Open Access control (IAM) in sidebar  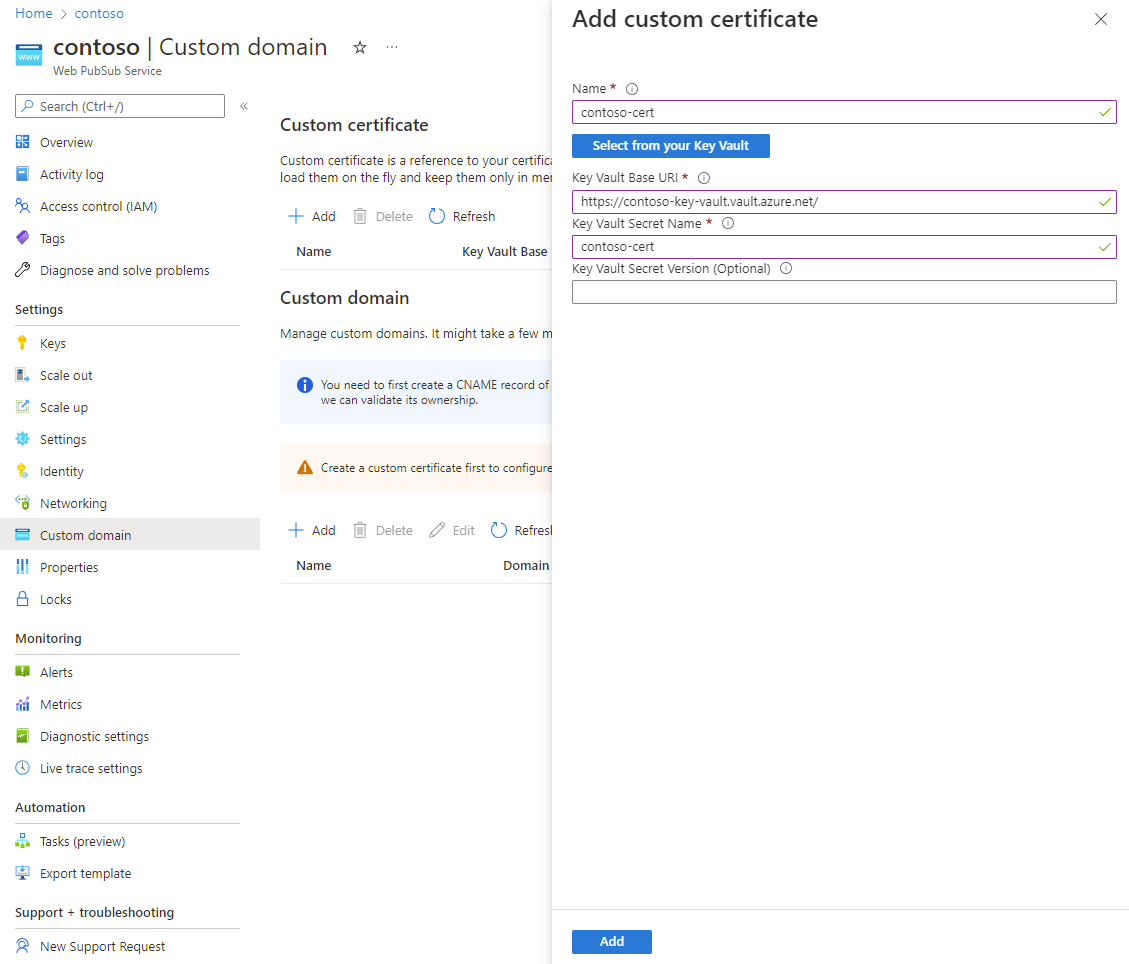(x=98, y=206)
